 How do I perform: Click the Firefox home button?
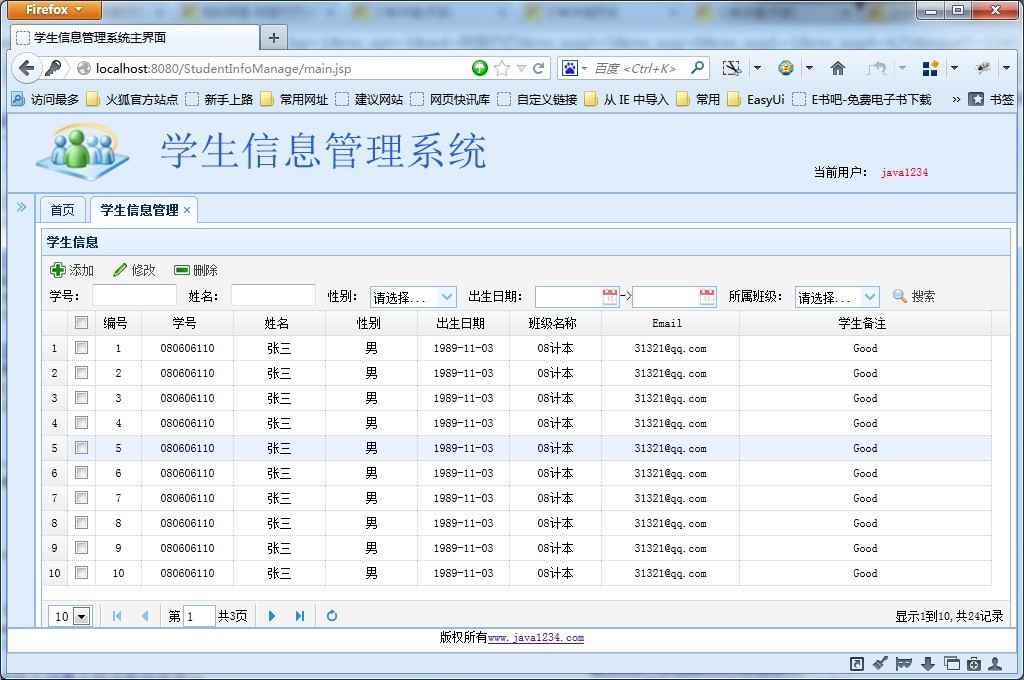(837, 68)
